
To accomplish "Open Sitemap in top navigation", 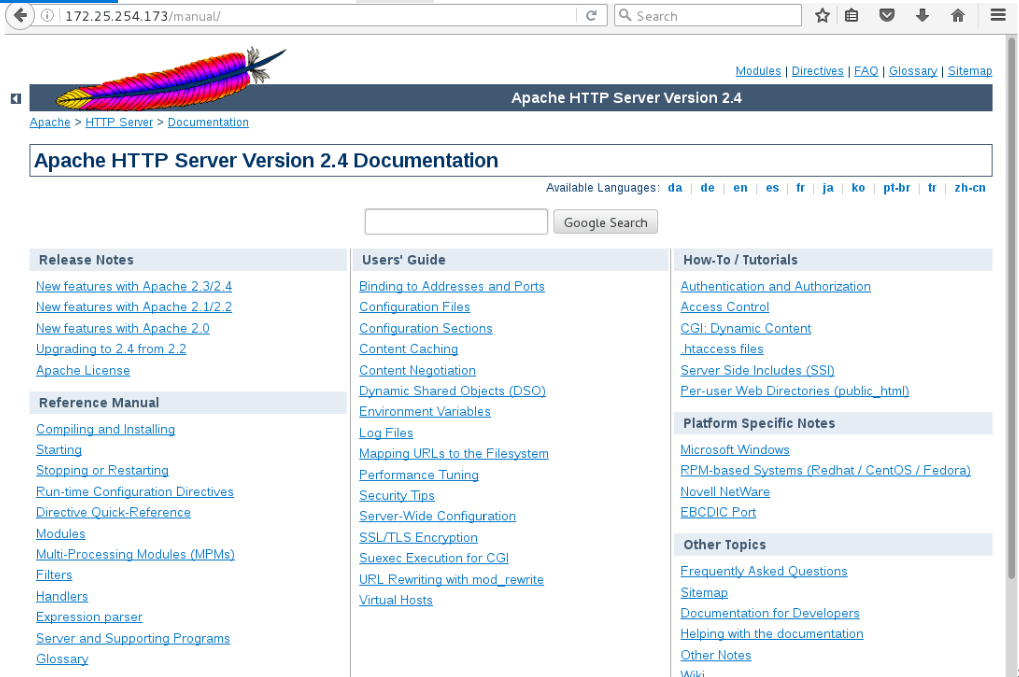I will [970, 71].
